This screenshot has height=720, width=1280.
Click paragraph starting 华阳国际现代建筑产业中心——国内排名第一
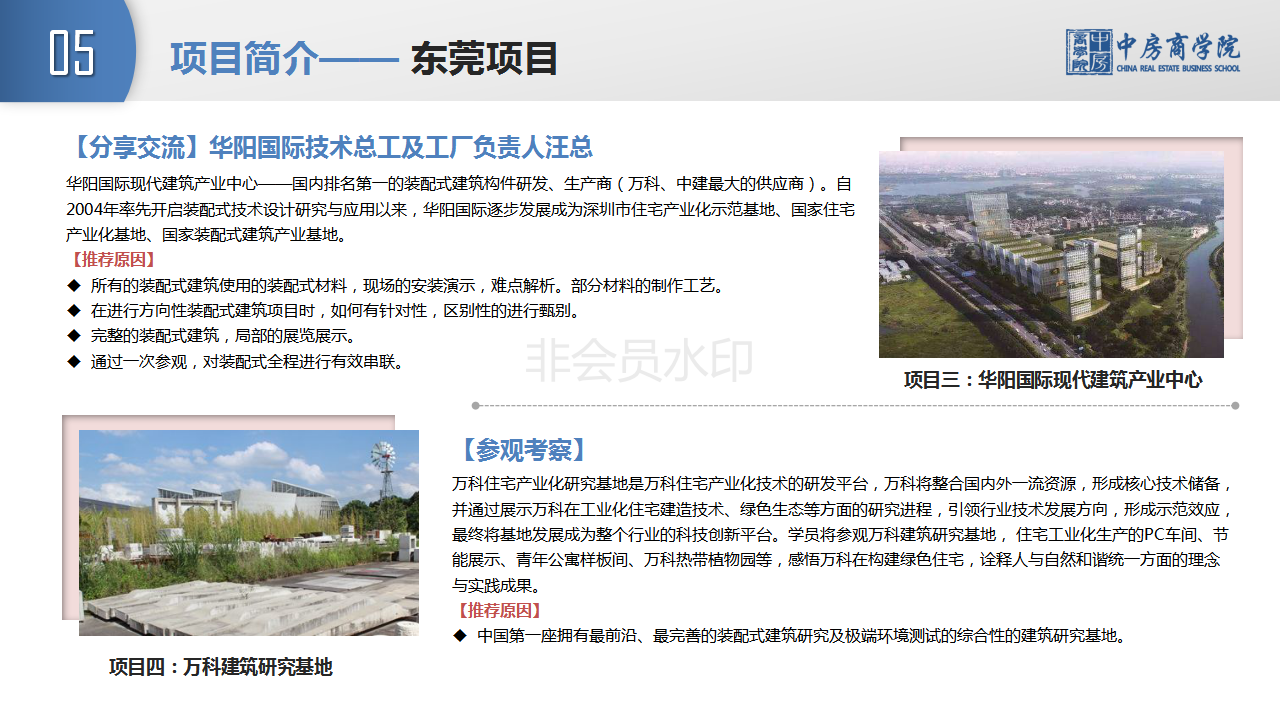coord(460,210)
